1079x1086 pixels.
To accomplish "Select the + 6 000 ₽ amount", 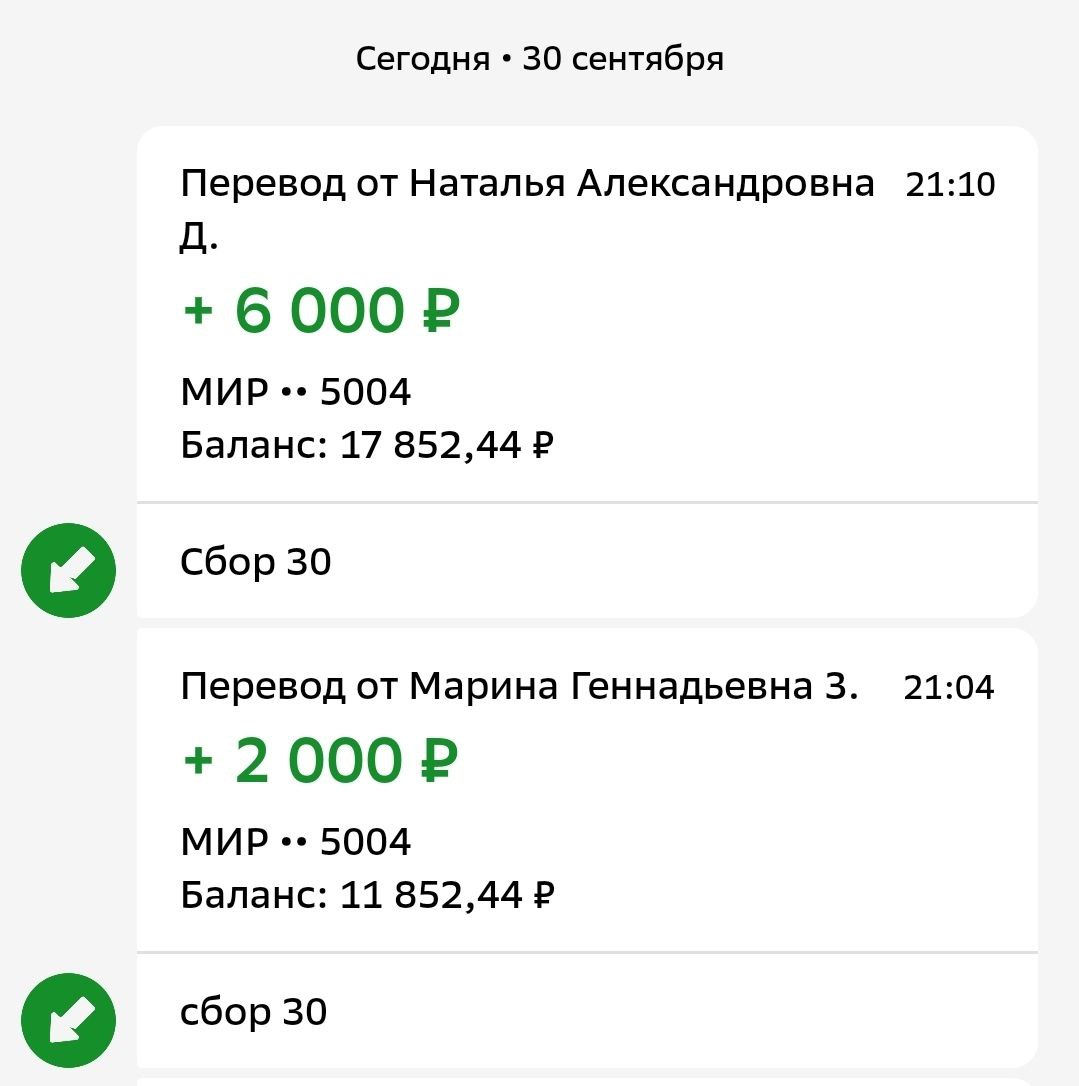I will [x=321, y=311].
